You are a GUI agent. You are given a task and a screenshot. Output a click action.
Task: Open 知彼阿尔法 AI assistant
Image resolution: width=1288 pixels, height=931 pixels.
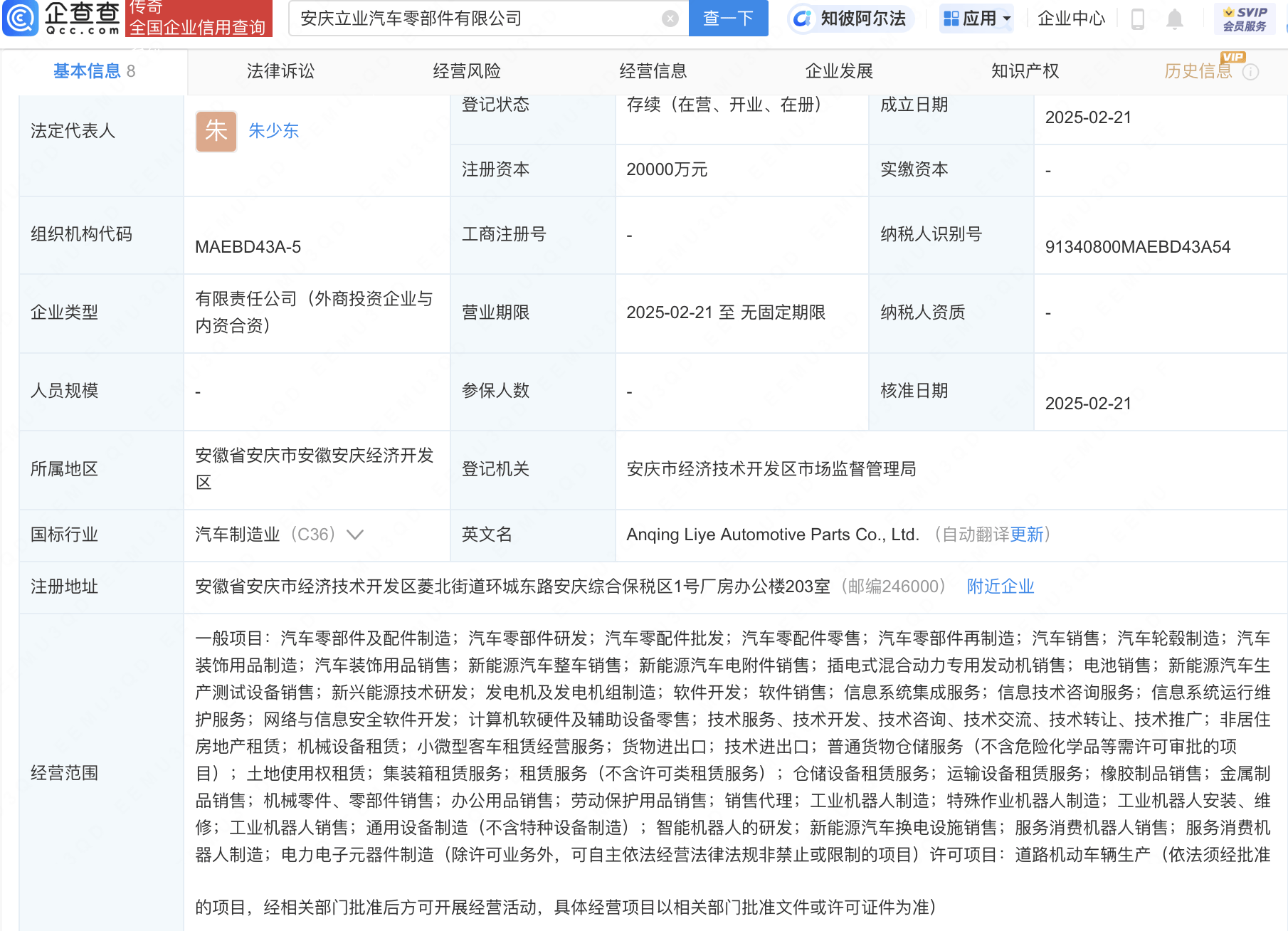click(850, 19)
